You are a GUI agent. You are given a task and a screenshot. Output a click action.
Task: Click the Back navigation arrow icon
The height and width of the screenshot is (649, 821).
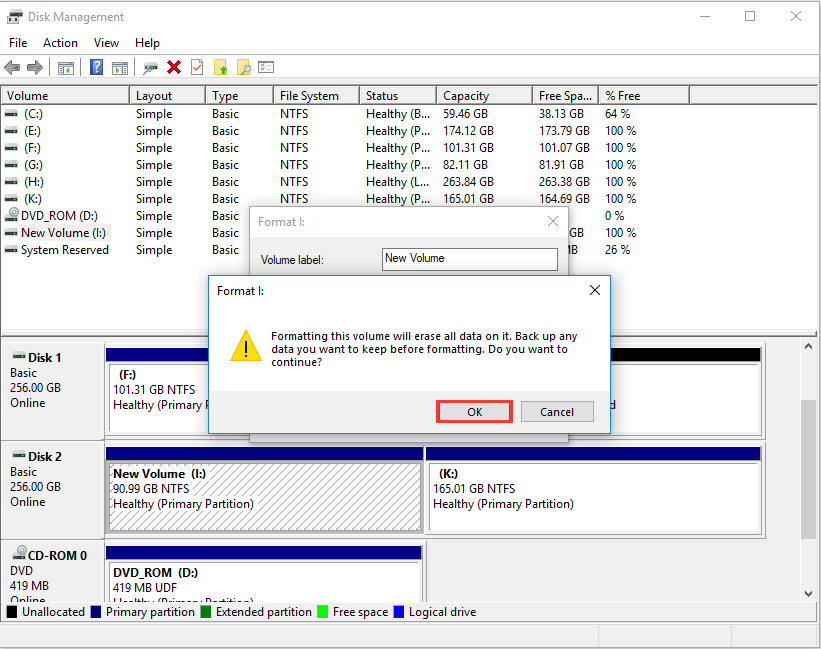11,67
